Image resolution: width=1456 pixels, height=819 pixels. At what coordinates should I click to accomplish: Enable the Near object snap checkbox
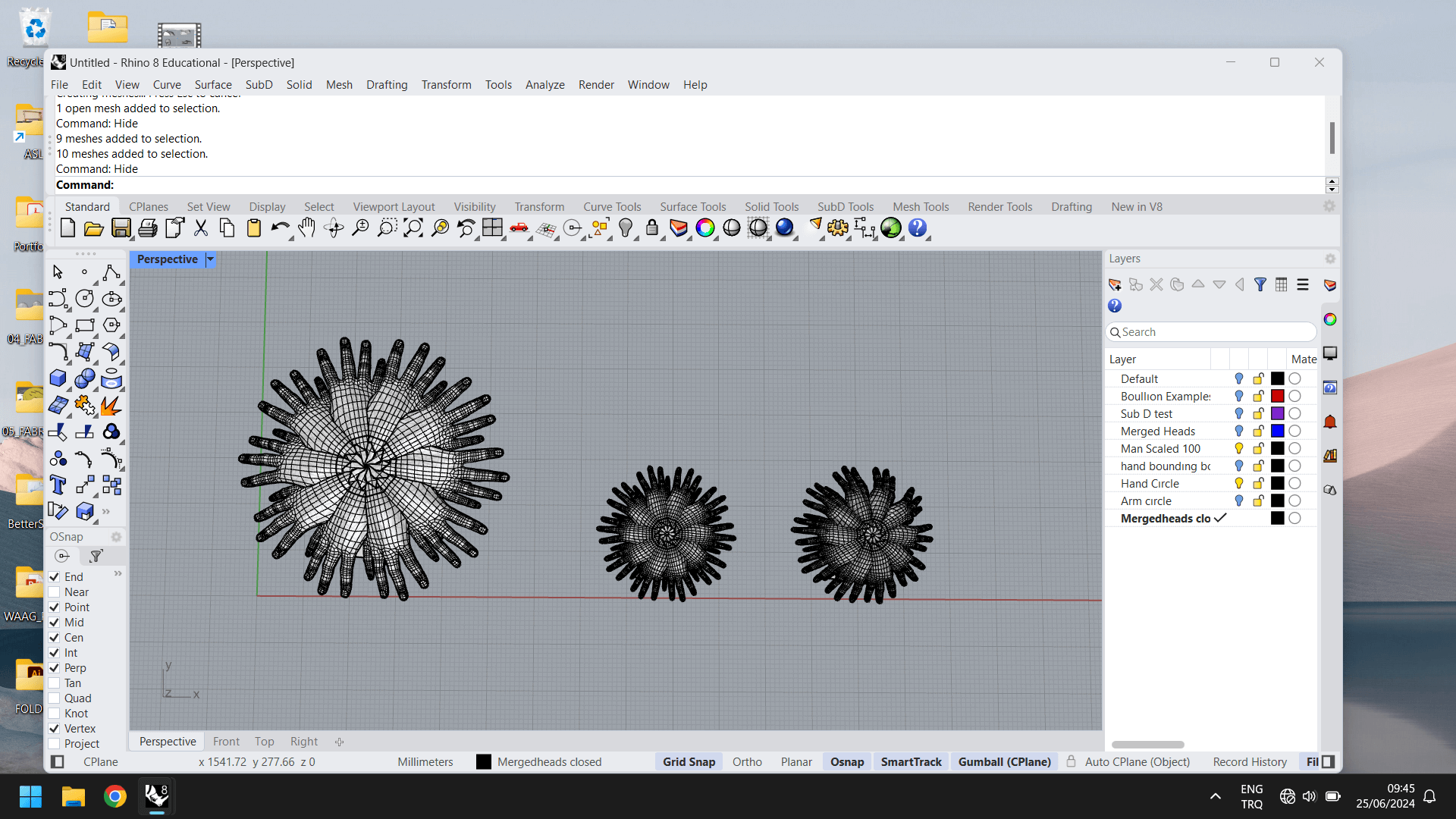(55, 592)
